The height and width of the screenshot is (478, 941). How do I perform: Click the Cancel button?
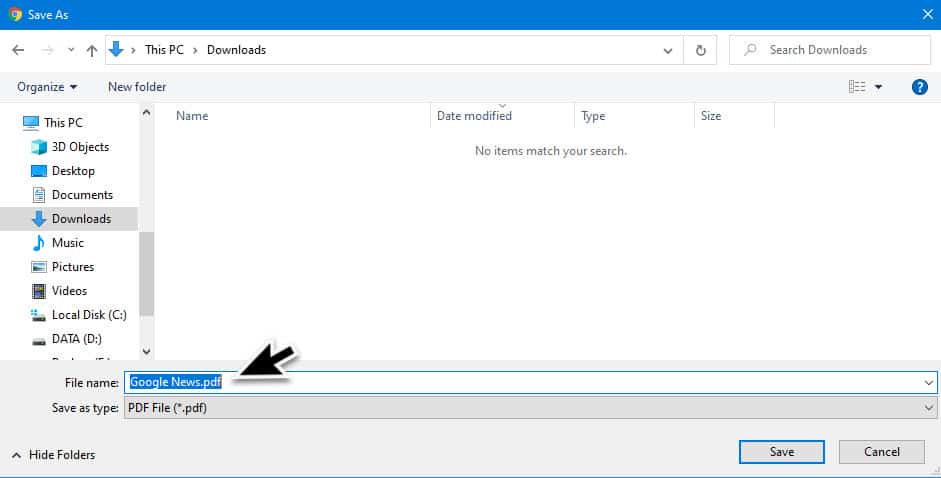tap(882, 452)
